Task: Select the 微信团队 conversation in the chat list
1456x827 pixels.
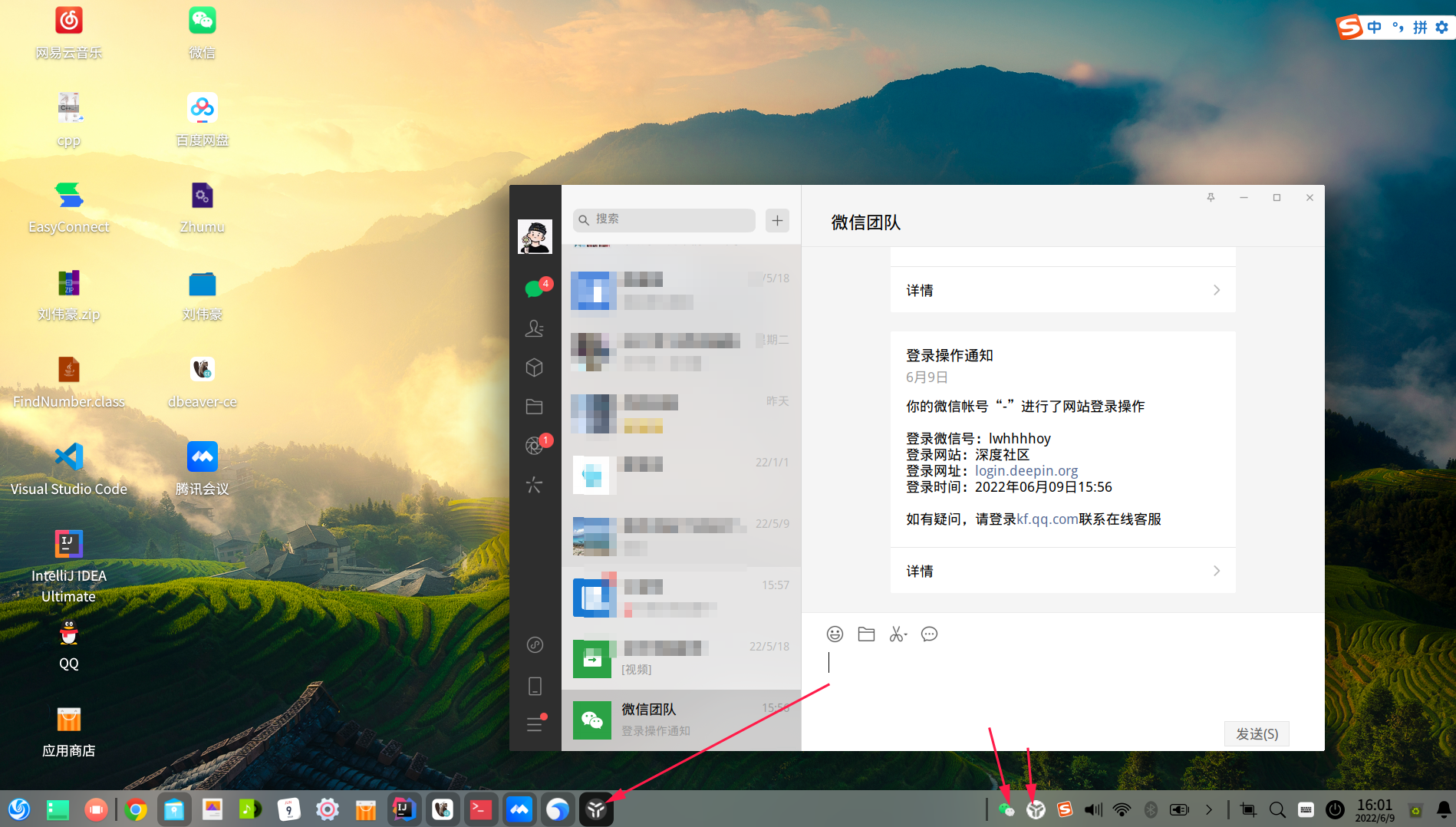Action: (x=681, y=720)
